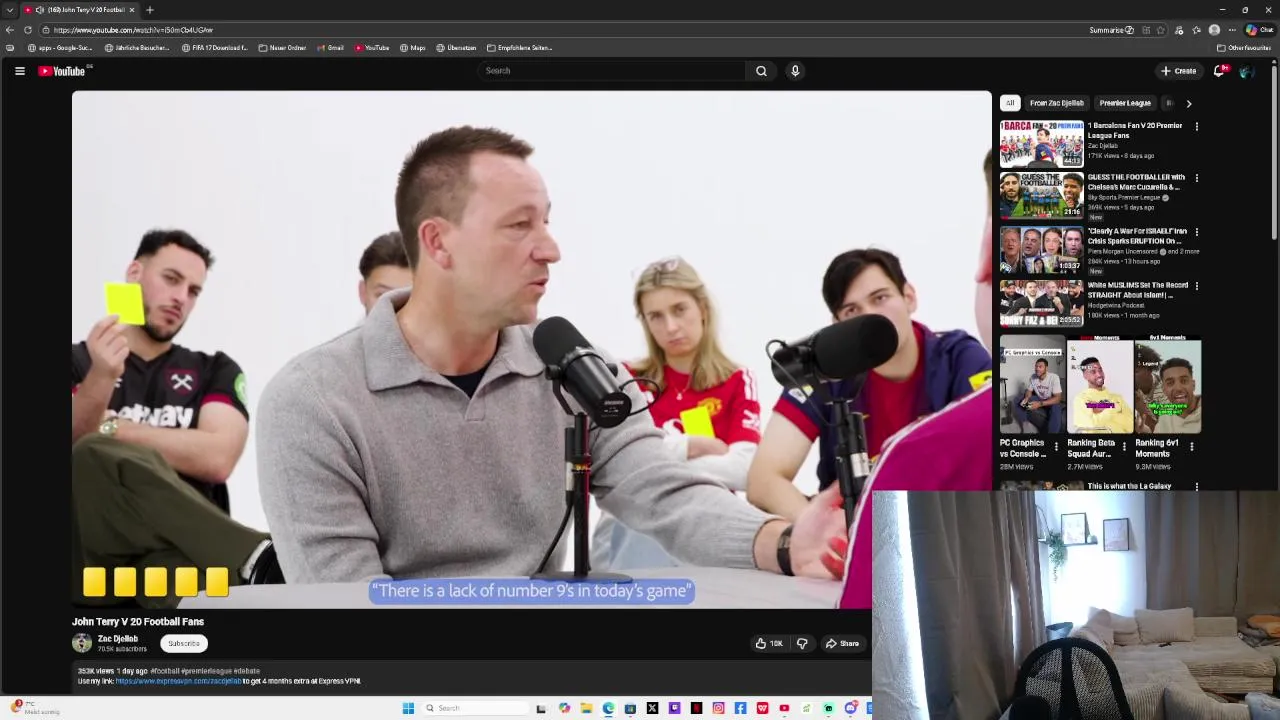Open YouTube notifications bell
This screenshot has width=1280, height=720.
[x=1219, y=71]
